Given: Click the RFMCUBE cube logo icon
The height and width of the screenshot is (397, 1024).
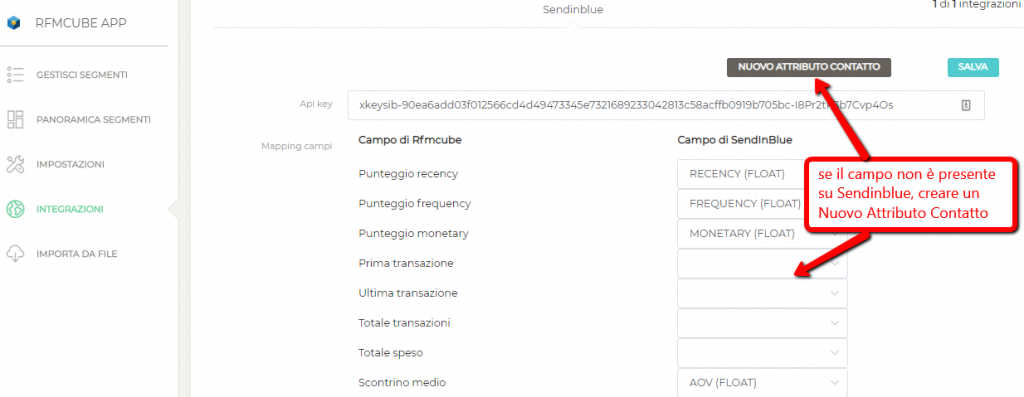Looking at the screenshot, I should 14,24.
